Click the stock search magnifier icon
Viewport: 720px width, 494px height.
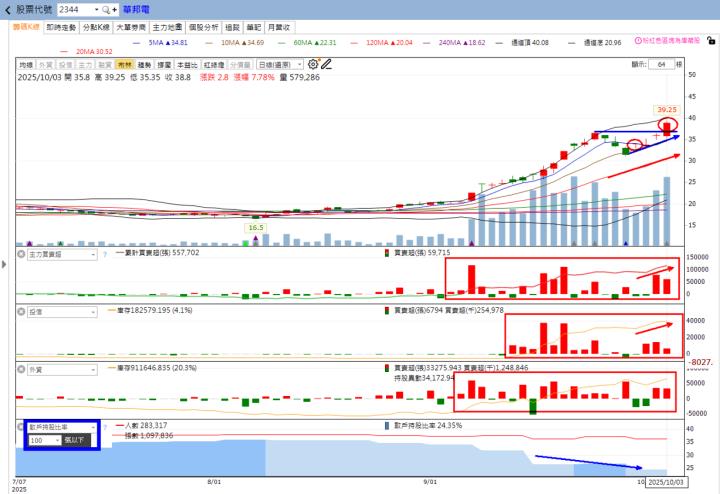click(x=106, y=10)
